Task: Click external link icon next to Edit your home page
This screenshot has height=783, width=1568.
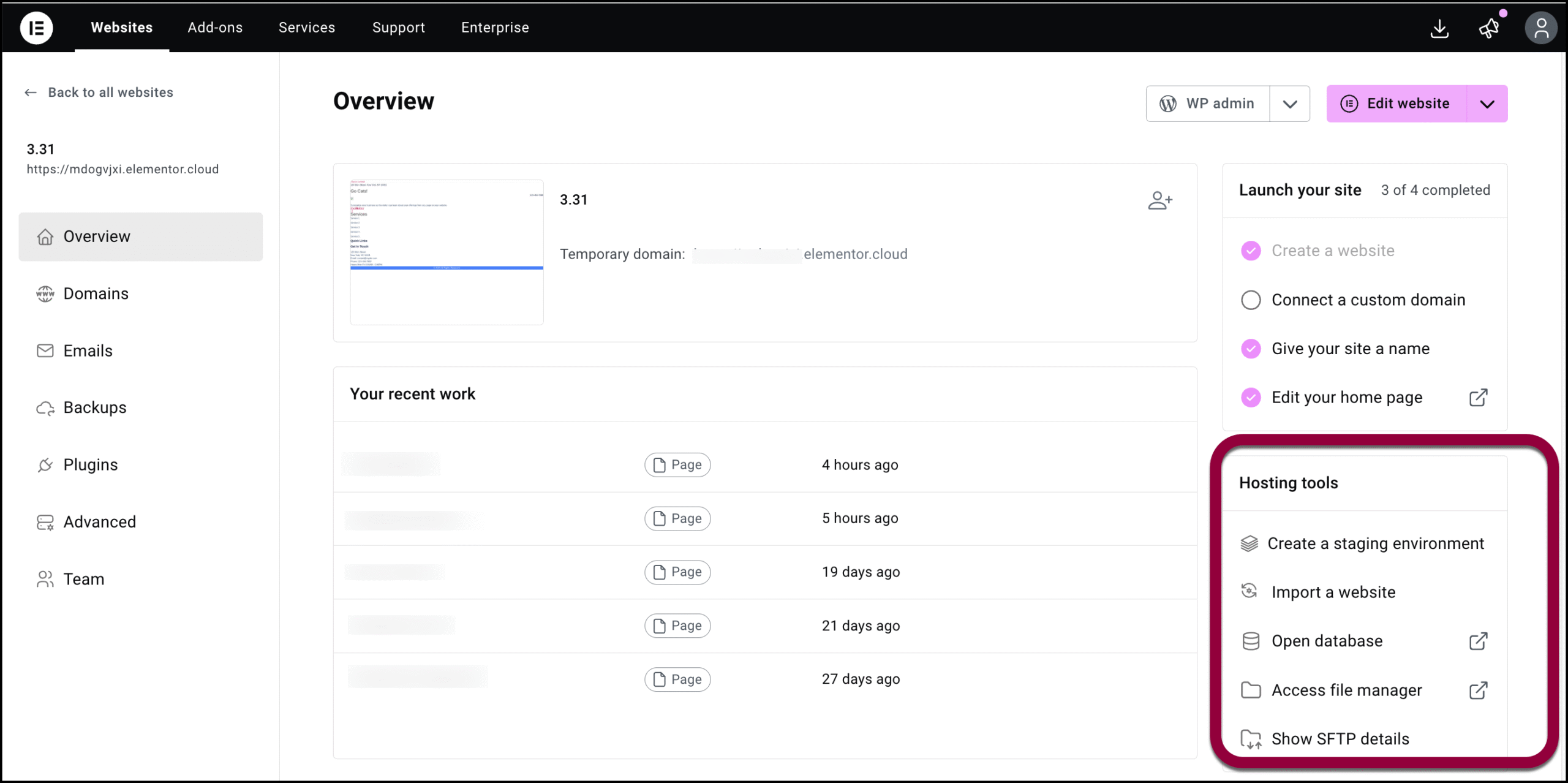Action: pos(1478,397)
